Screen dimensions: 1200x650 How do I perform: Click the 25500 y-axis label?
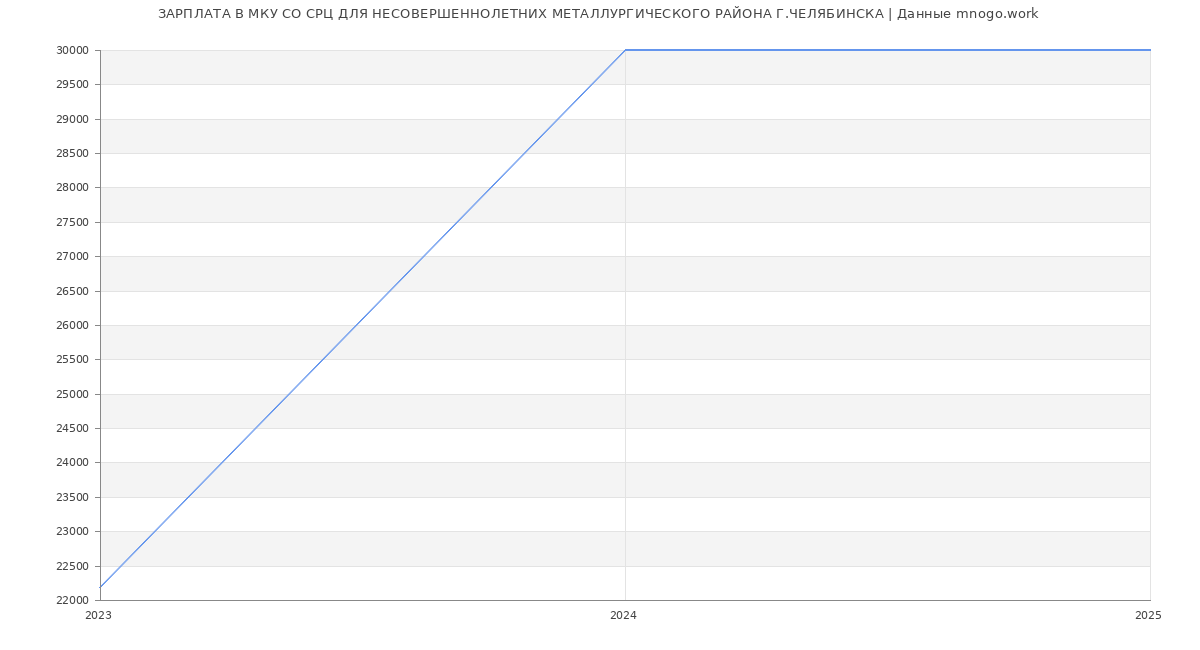72,360
